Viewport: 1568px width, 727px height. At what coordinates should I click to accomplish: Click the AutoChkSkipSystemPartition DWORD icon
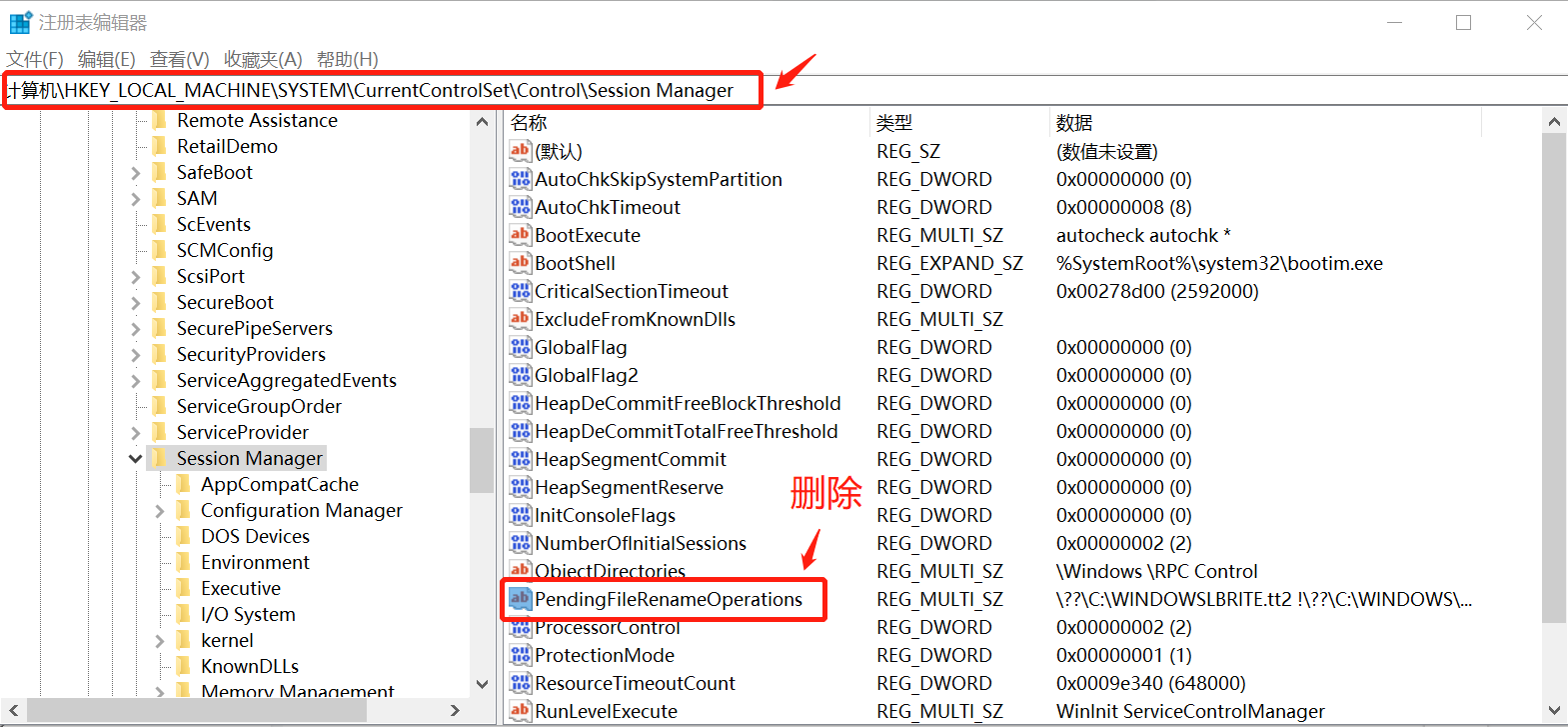[x=521, y=179]
